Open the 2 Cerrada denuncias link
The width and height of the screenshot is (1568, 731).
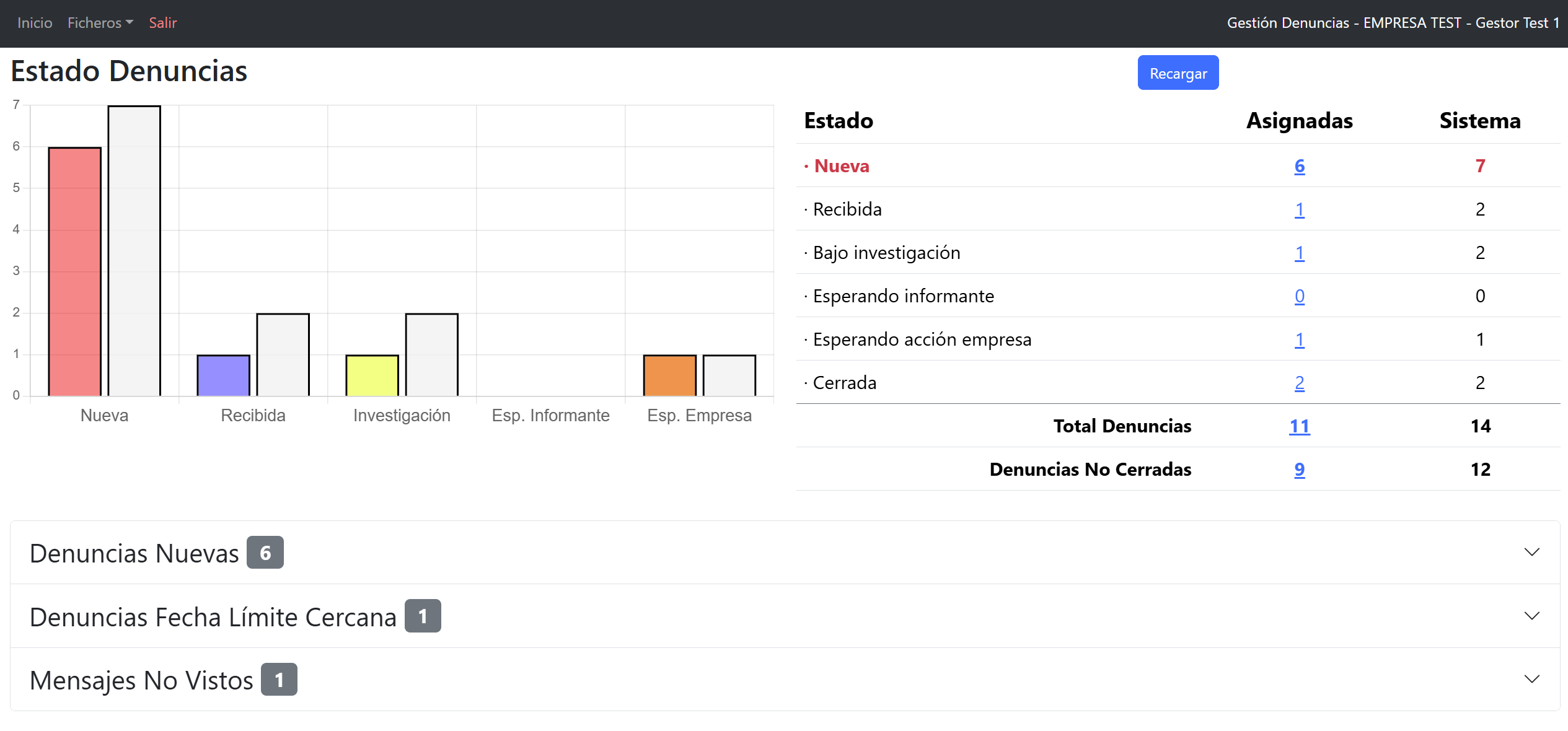click(1298, 383)
